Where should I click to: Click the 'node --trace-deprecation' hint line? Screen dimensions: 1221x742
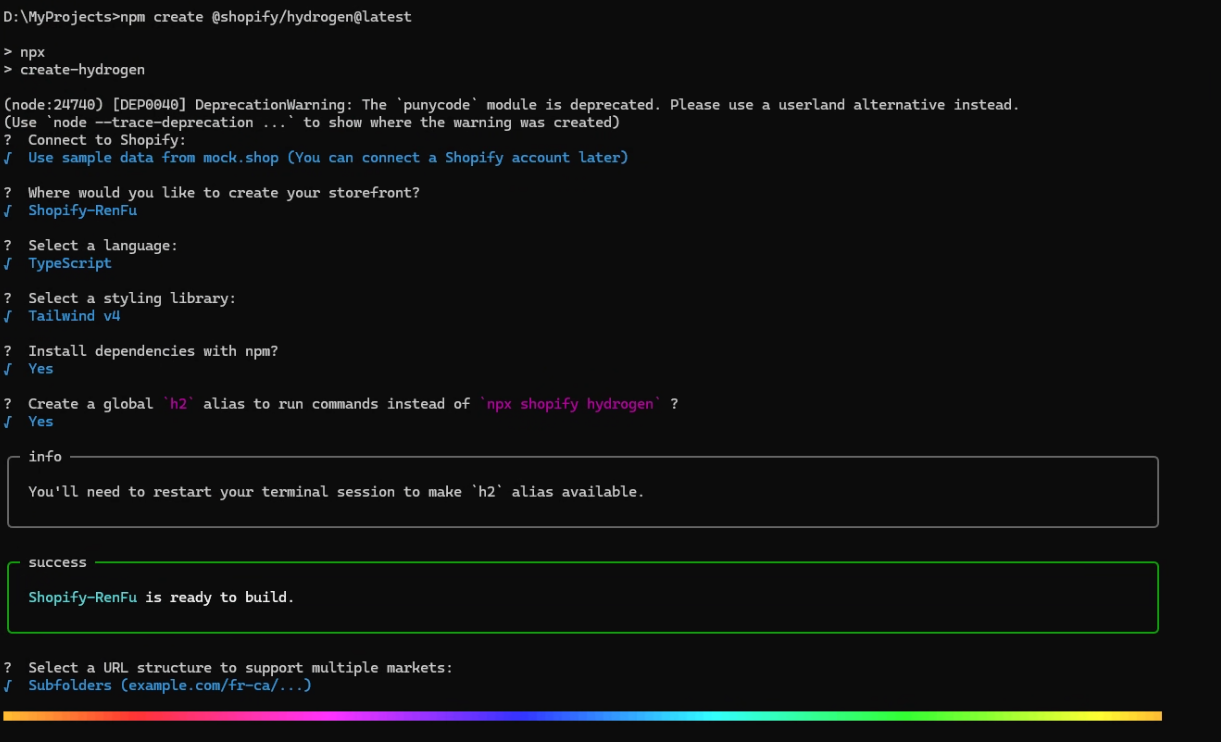[311, 122]
